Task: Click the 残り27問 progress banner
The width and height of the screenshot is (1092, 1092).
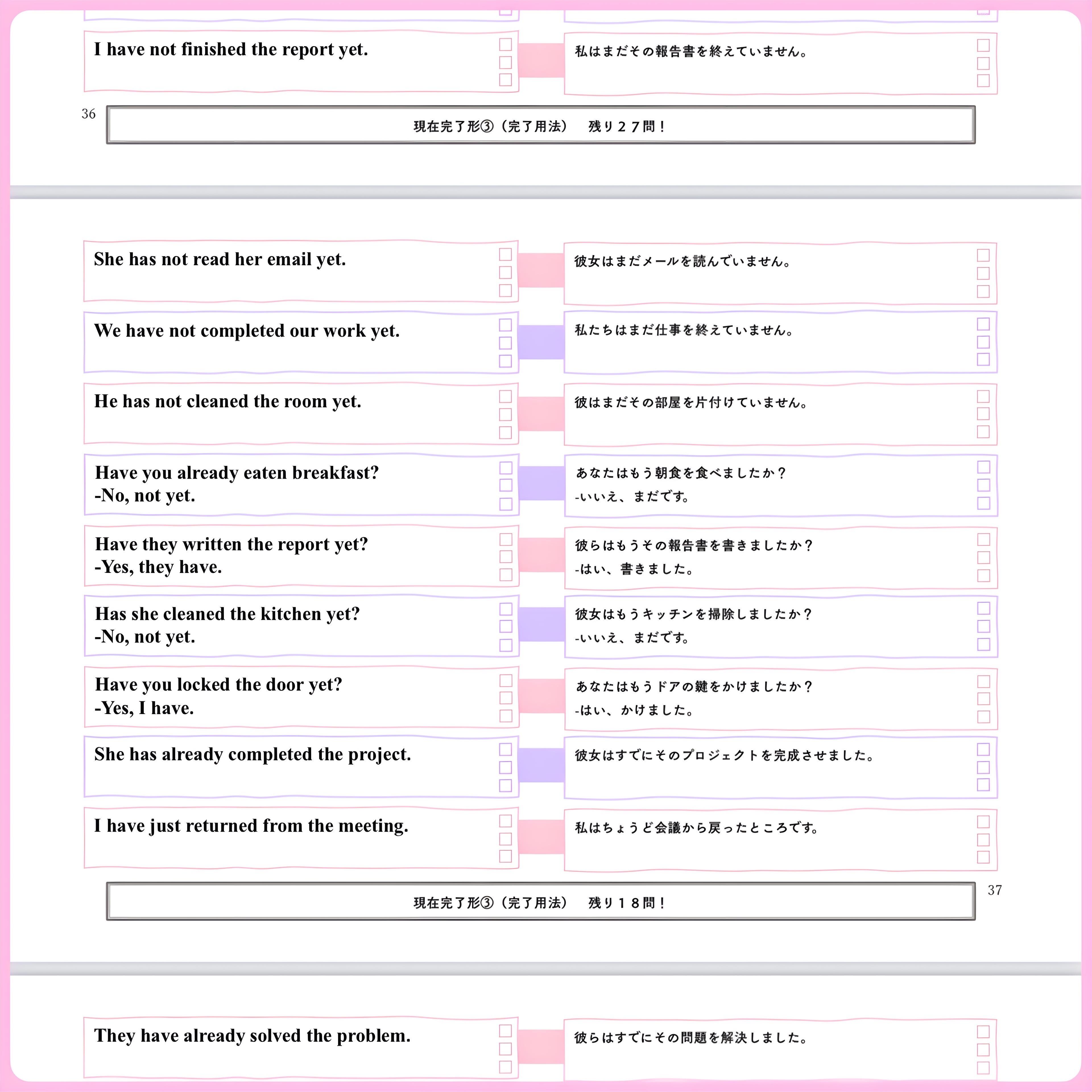Action: pos(540,125)
